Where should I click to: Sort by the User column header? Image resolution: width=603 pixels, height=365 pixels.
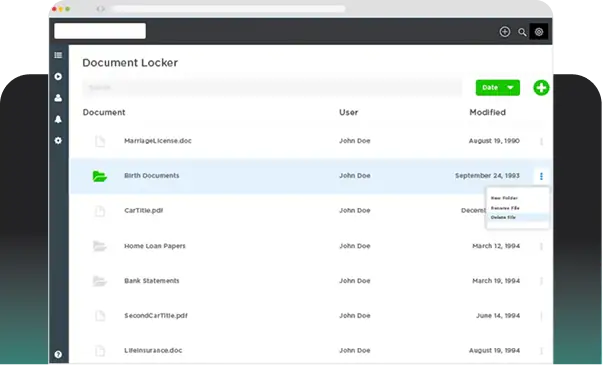coord(348,112)
